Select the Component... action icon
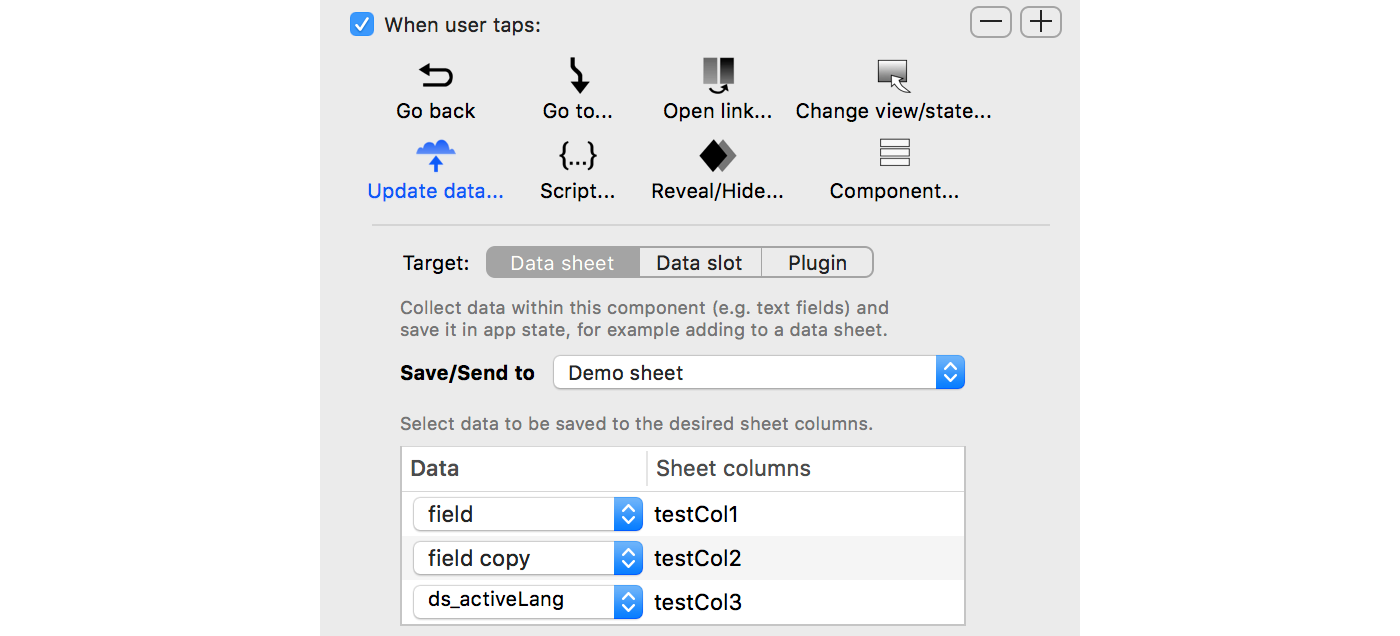 pos(894,153)
